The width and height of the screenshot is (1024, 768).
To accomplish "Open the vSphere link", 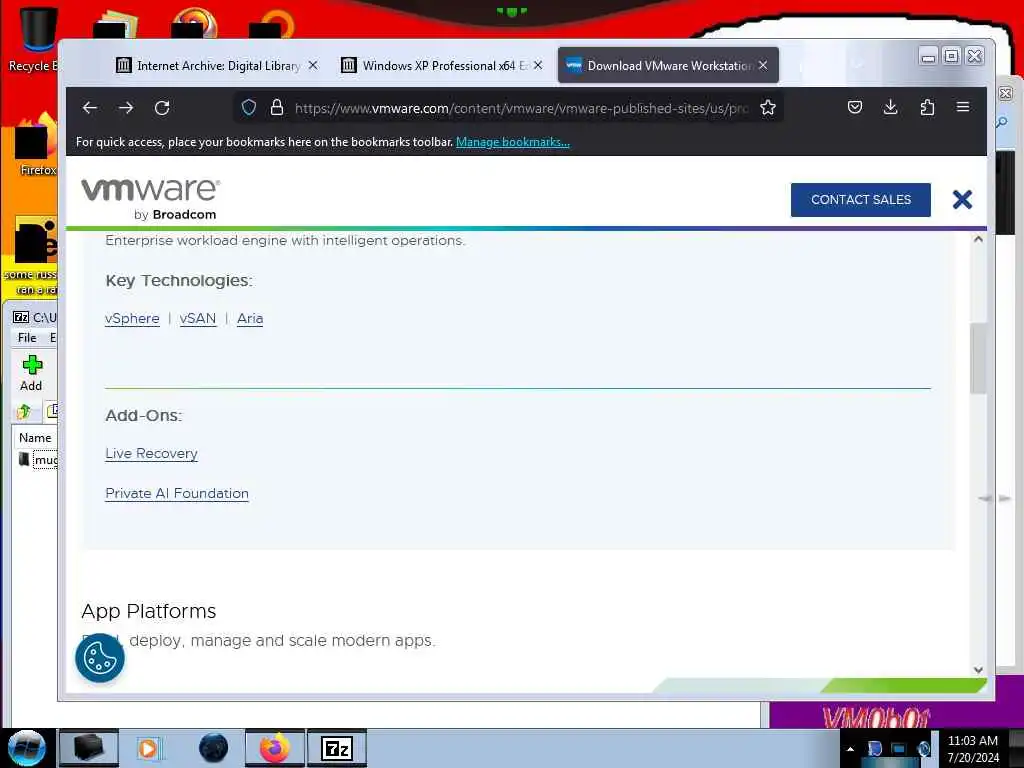I will point(132,319).
